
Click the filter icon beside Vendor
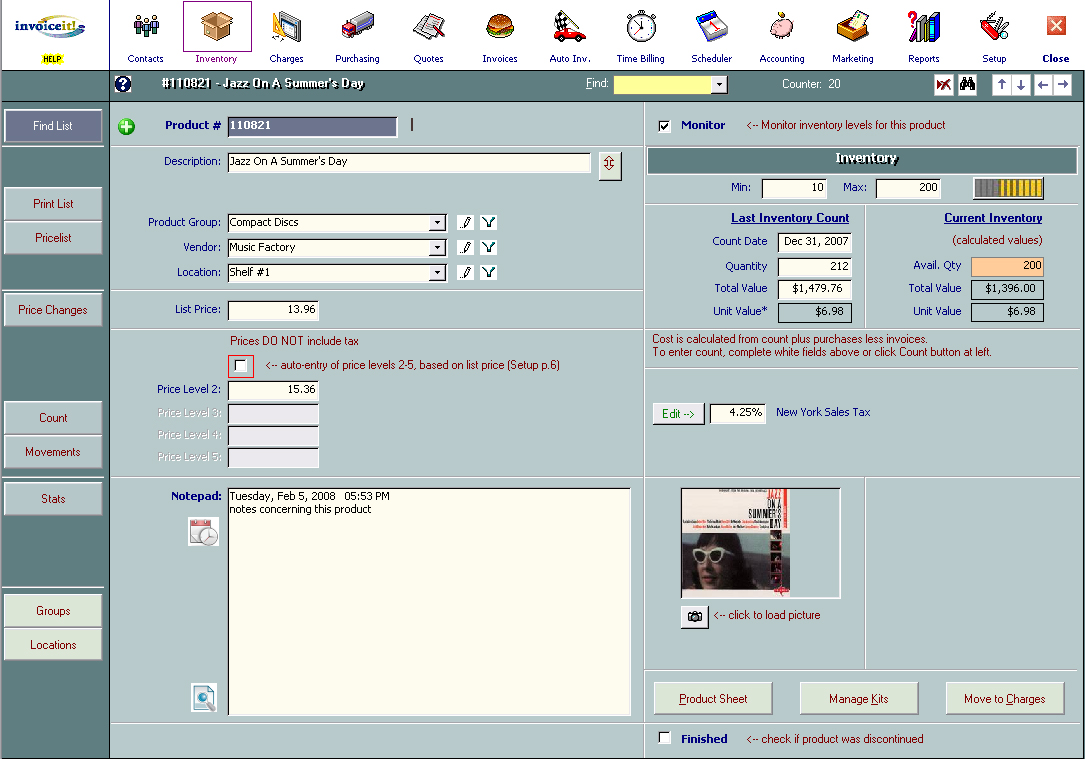click(488, 248)
